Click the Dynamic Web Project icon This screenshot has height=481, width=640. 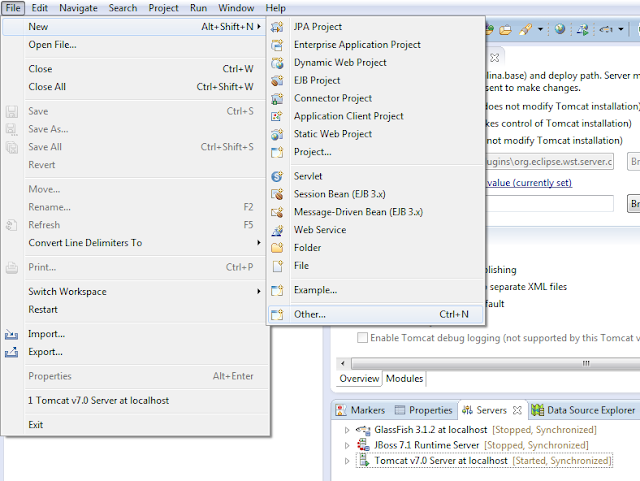click(277, 63)
